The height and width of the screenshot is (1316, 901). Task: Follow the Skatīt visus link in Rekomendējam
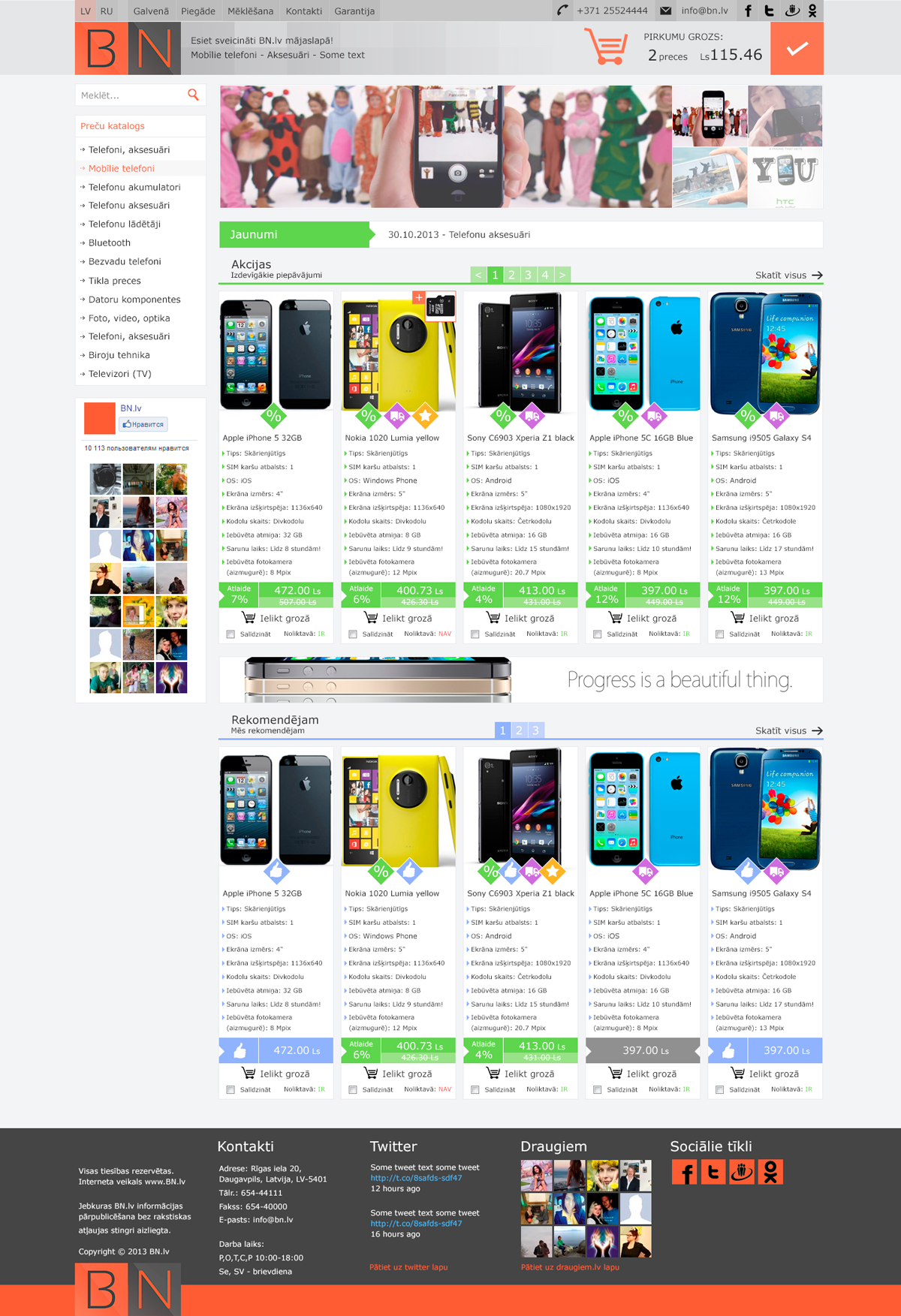(x=789, y=730)
